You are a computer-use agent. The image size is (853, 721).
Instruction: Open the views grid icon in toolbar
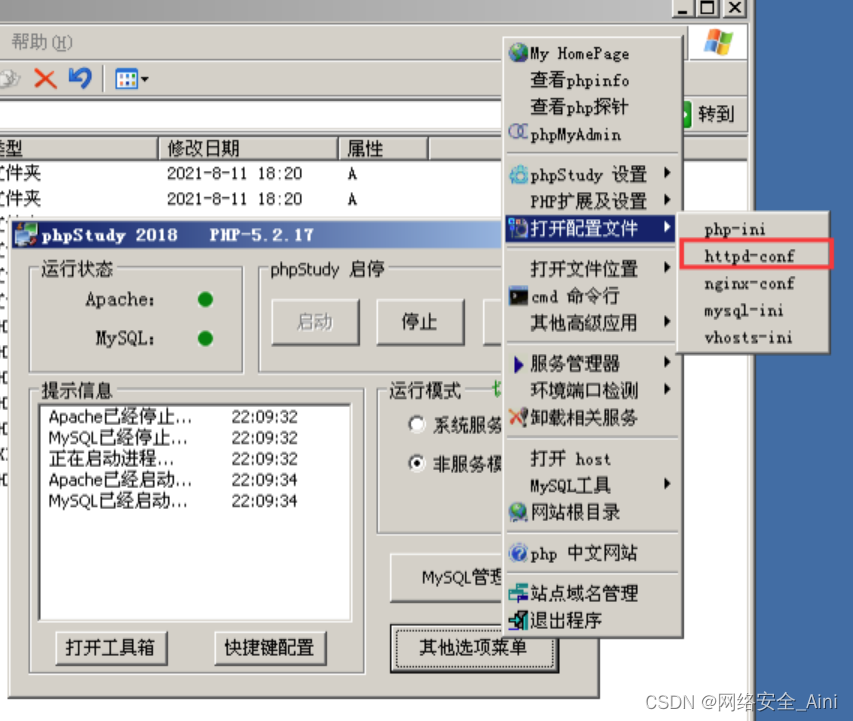point(126,79)
